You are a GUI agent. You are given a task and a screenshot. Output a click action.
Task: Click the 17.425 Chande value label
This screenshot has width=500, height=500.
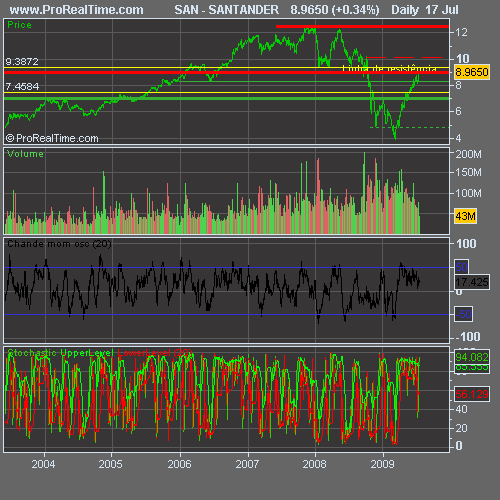coord(472,282)
